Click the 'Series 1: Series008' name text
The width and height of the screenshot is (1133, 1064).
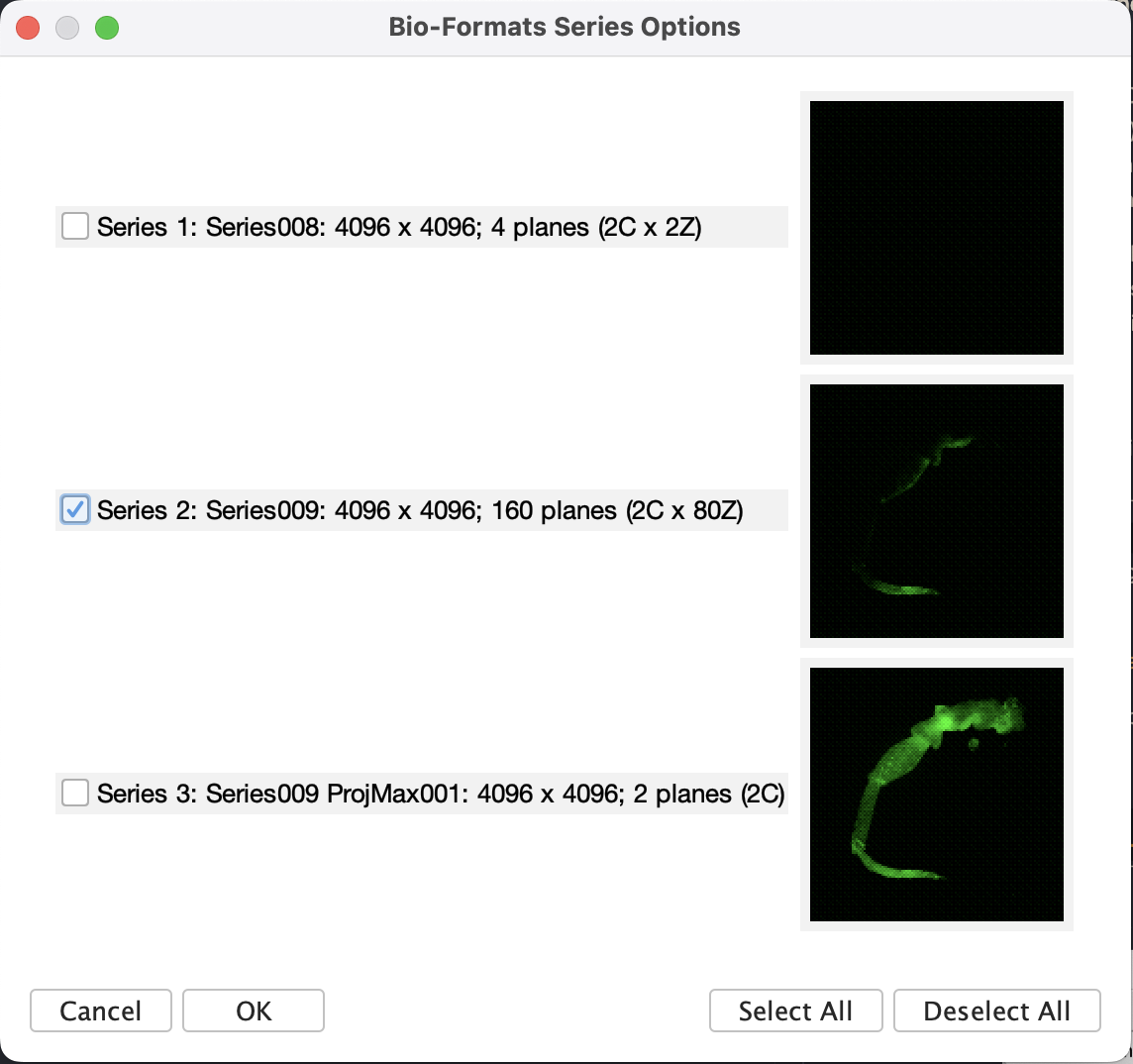point(212,228)
